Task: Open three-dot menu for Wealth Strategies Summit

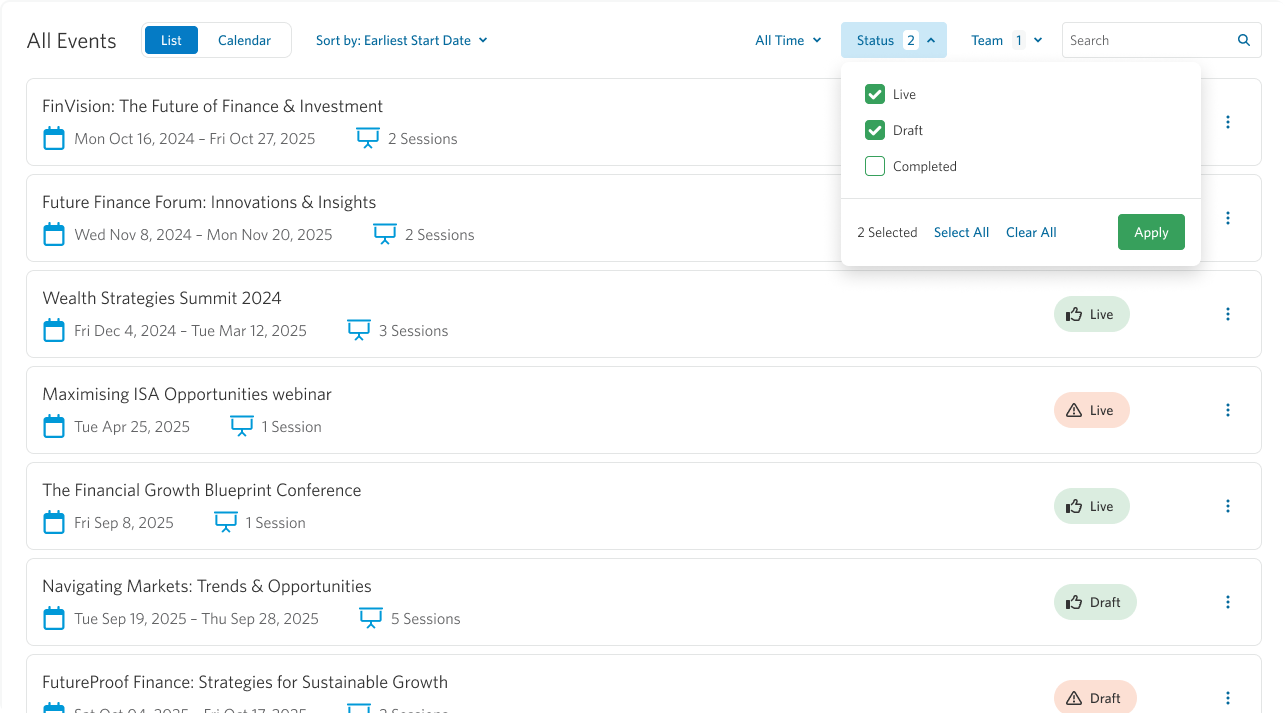Action: point(1228,314)
